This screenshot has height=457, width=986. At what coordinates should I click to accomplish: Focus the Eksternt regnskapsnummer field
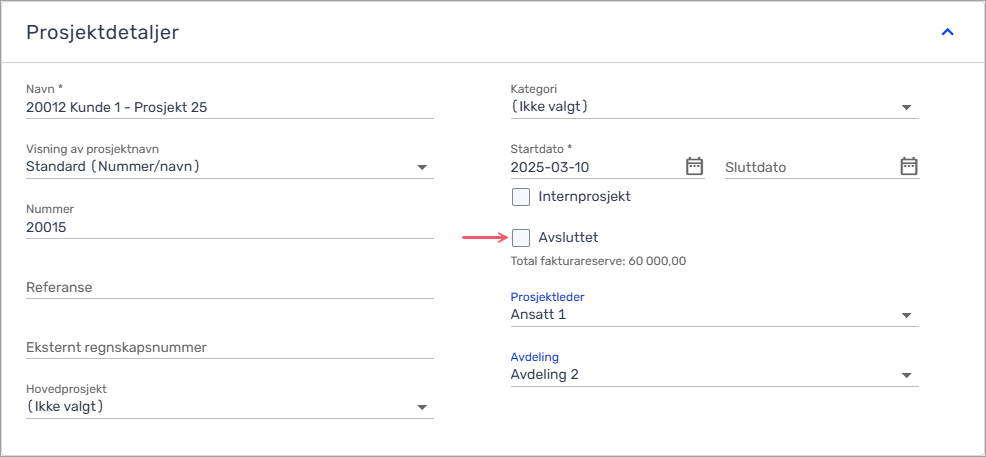pyautogui.click(x=230, y=348)
